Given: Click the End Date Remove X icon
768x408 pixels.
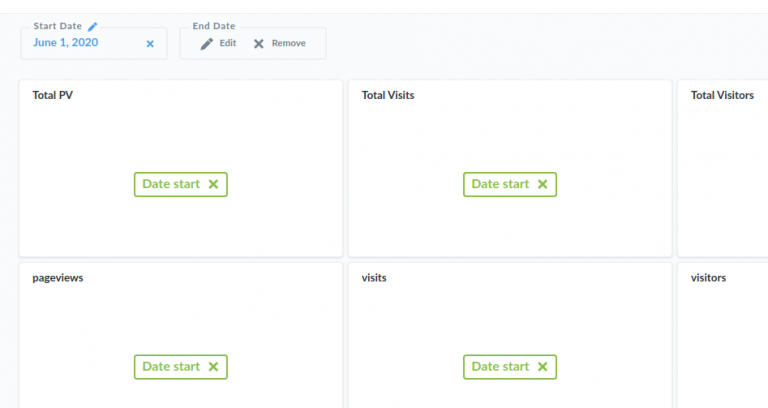Looking at the screenshot, I should [259, 44].
